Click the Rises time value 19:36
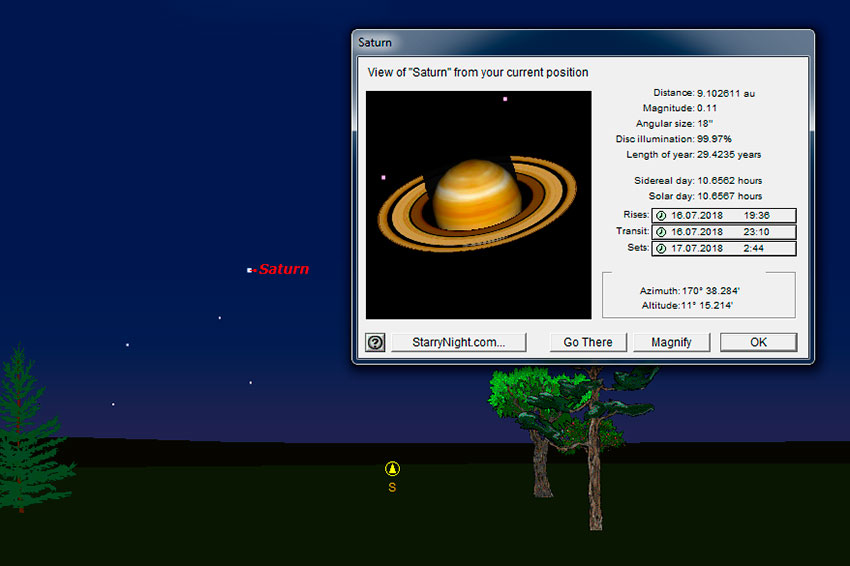Viewport: 850px width, 566px height. [x=757, y=215]
